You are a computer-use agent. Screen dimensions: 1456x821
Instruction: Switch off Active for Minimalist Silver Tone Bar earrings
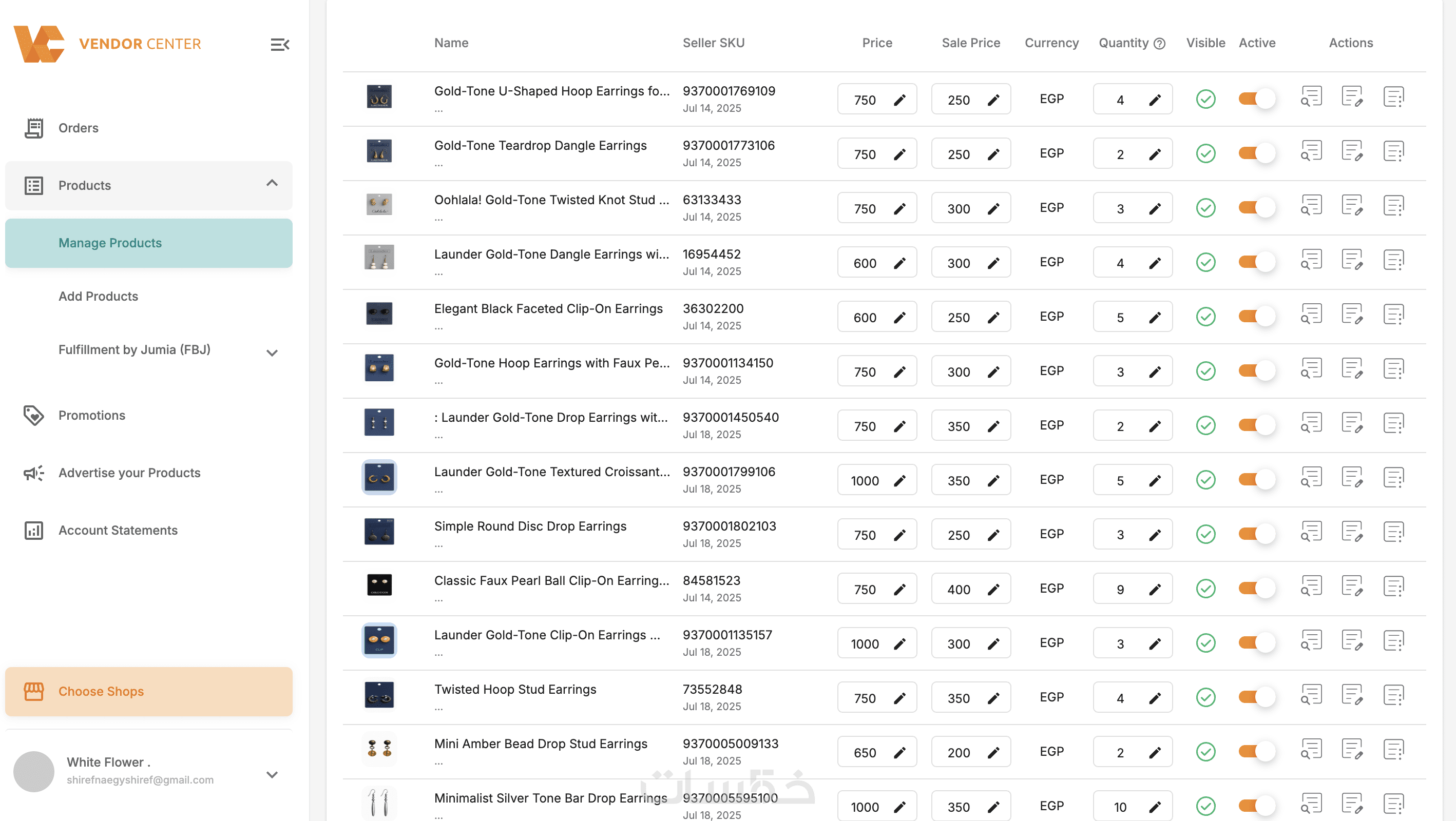coord(1256,806)
